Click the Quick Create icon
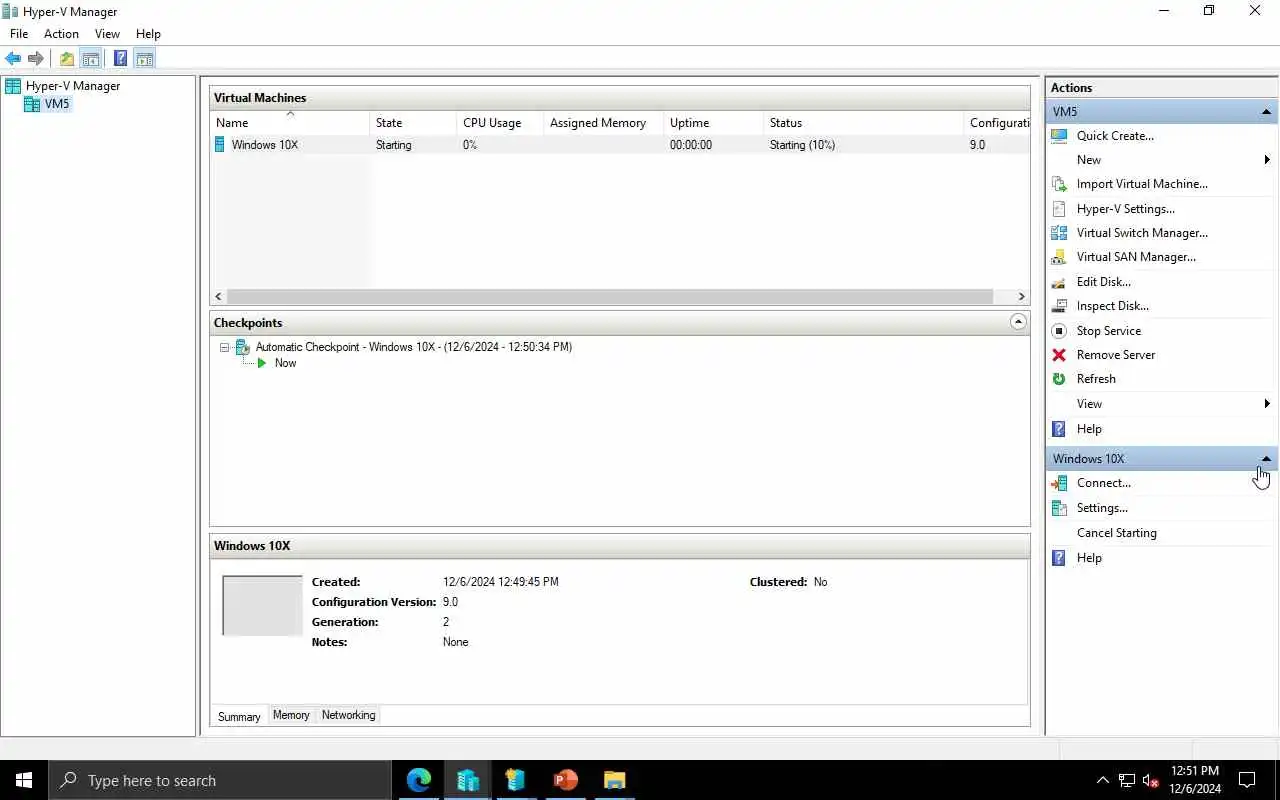1280x800 pixels. tap(1059, 136)
